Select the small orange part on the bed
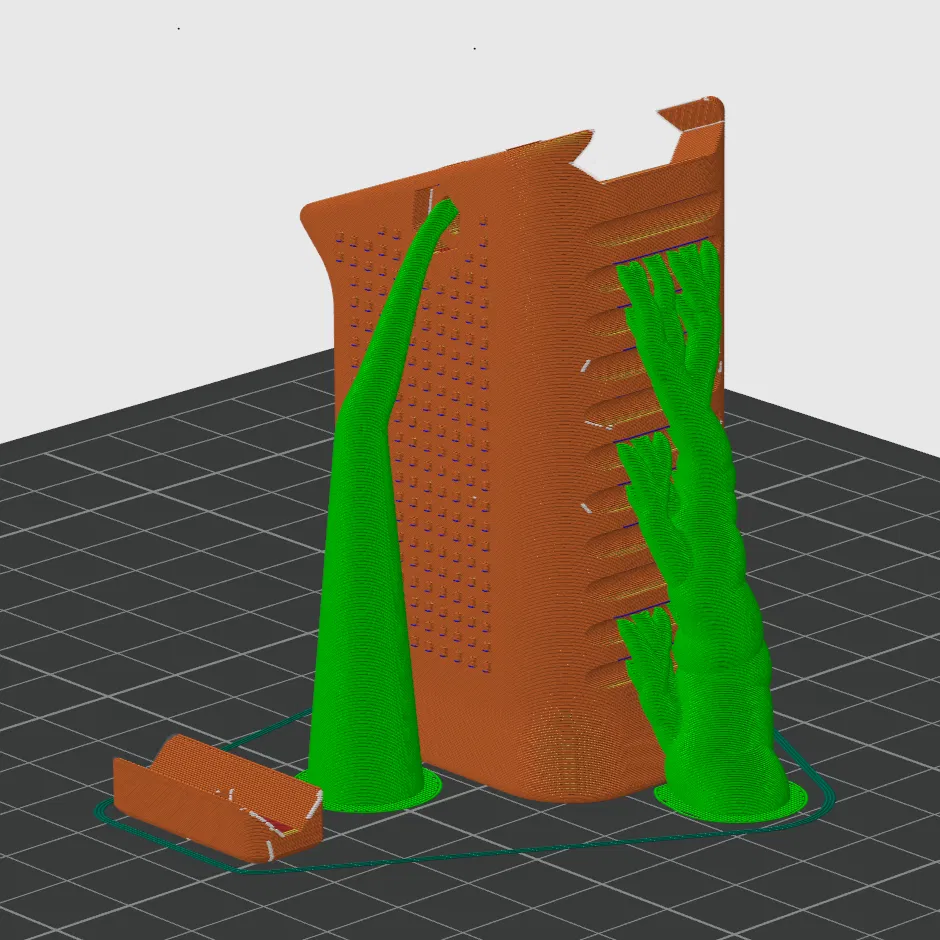940x940 pixels. pyautogui.click(x=218, y=798)
